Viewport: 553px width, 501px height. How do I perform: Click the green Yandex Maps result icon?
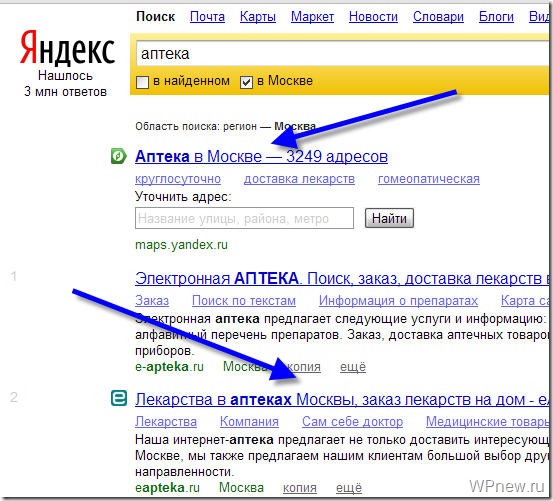tap(118, 156)
